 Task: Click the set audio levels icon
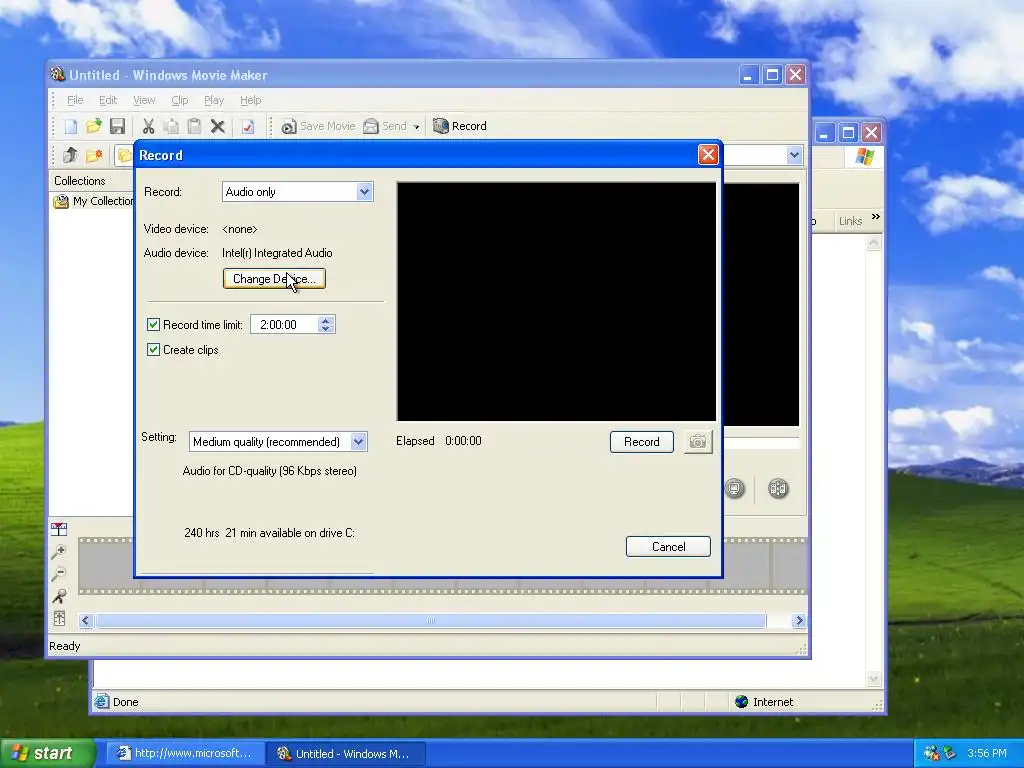(x=59, y=618)
